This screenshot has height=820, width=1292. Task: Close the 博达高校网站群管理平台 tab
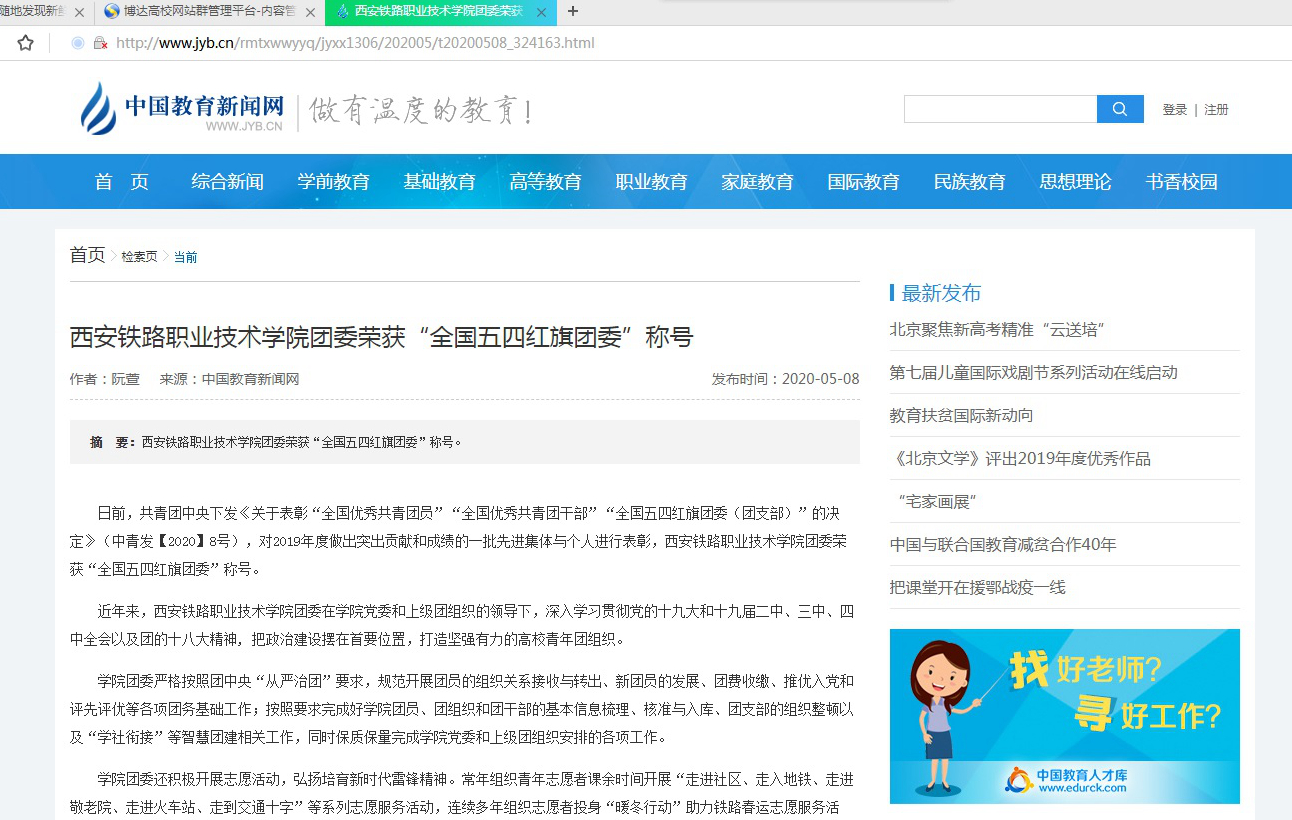(x=310, y=12)
